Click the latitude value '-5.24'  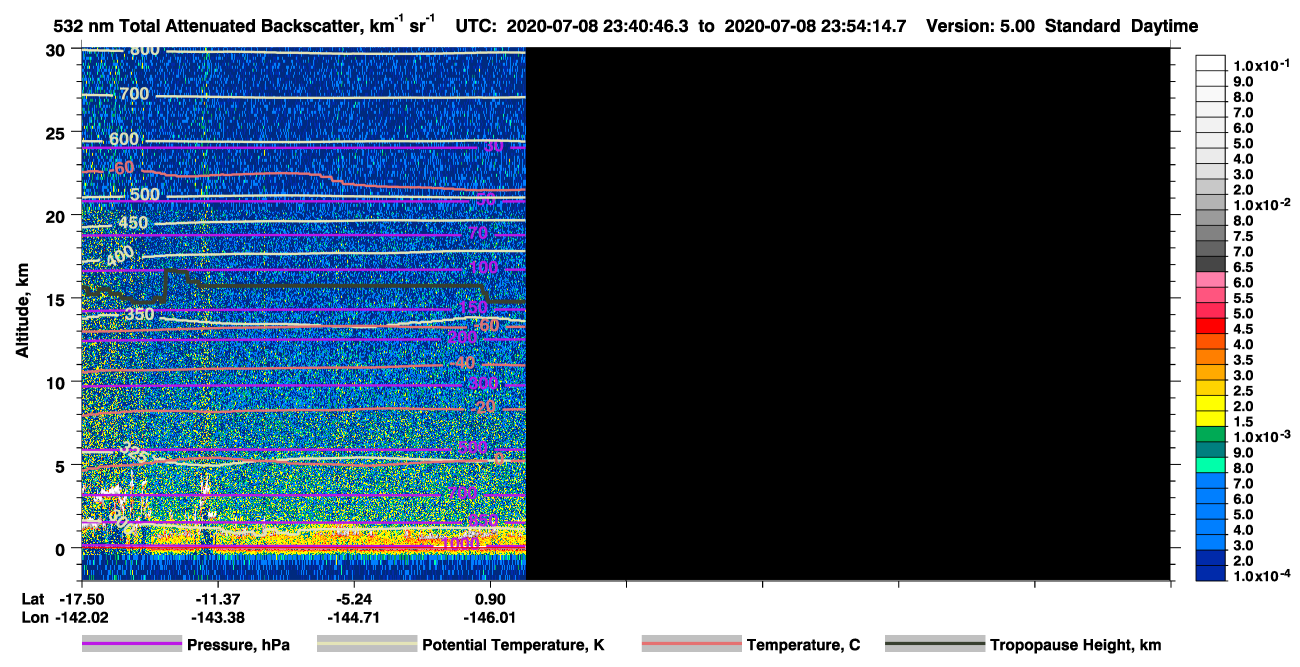354,598
